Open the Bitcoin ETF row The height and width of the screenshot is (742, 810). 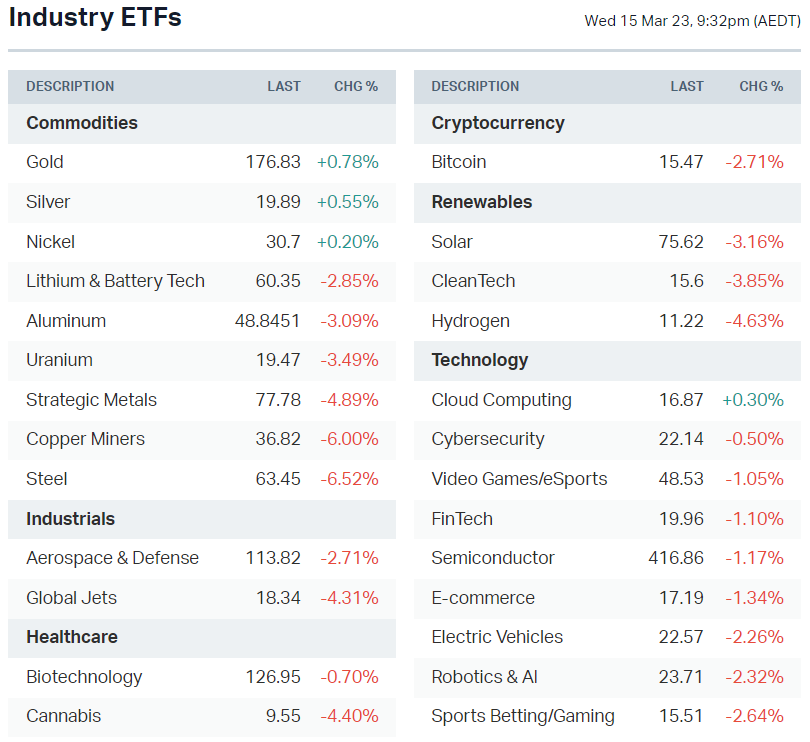(x=459, y=162)
